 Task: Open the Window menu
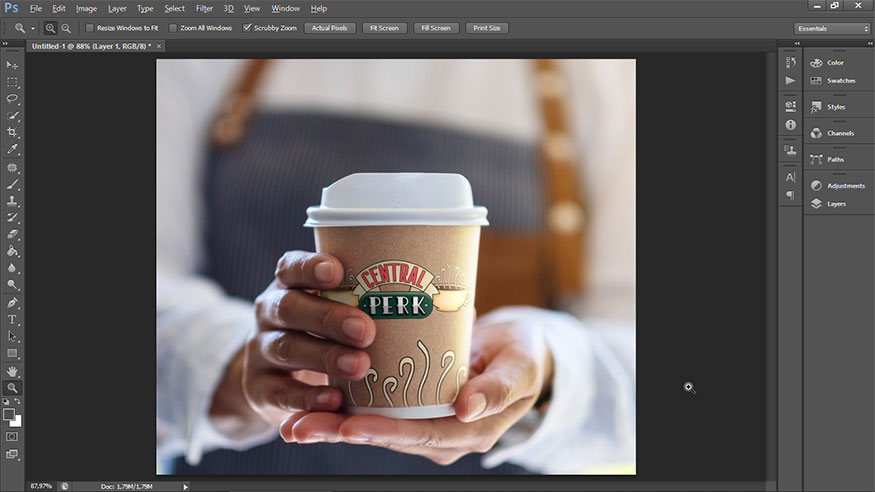point(285,8)
